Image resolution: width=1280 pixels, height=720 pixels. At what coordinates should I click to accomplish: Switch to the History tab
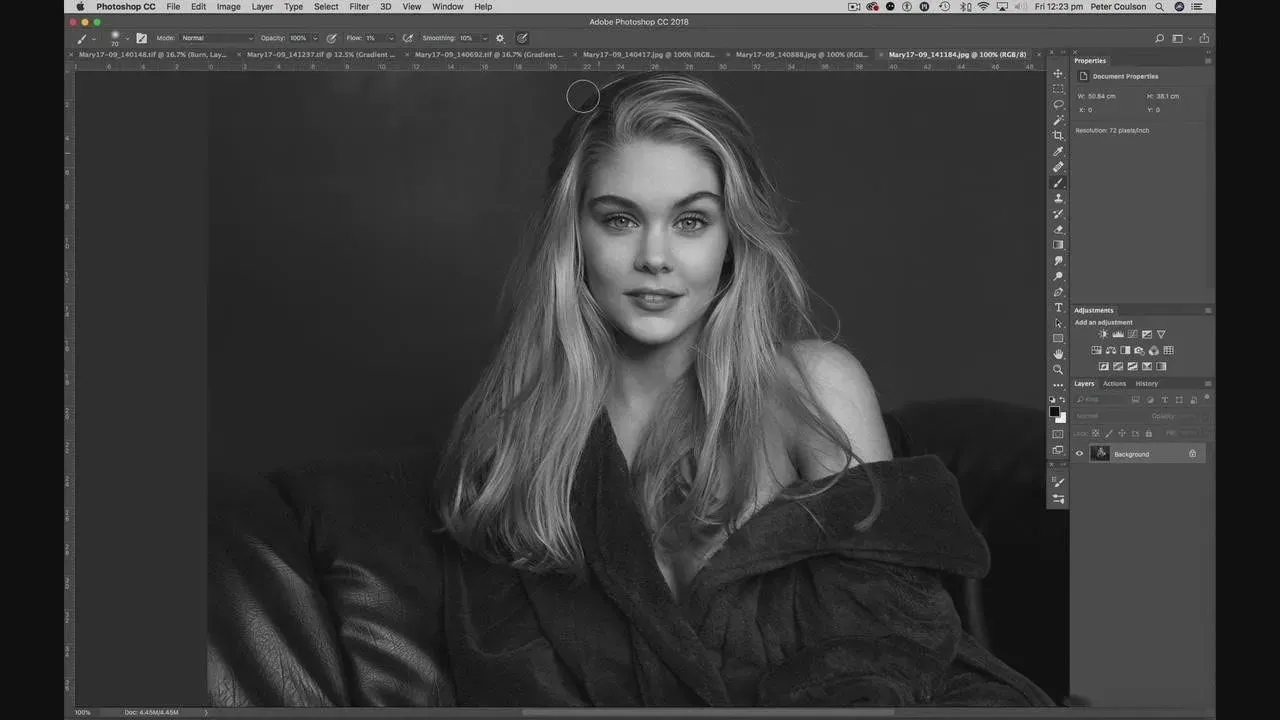click(1146, 384)
